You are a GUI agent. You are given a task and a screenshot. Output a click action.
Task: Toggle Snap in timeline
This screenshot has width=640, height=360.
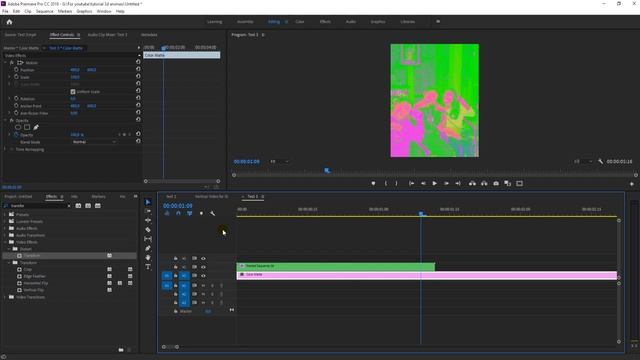click(178, 213)
